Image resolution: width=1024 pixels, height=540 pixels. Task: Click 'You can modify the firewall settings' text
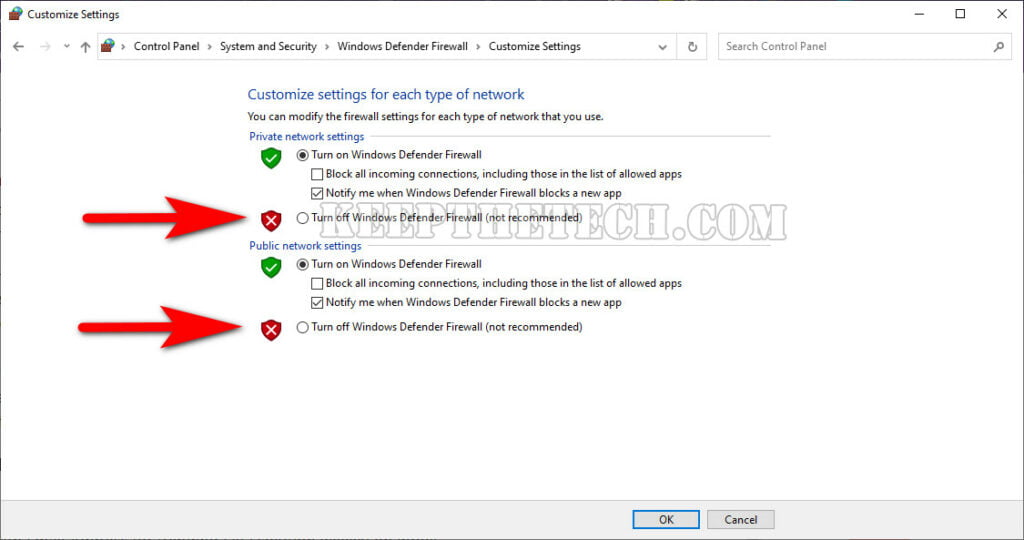(x=425, y=117)
